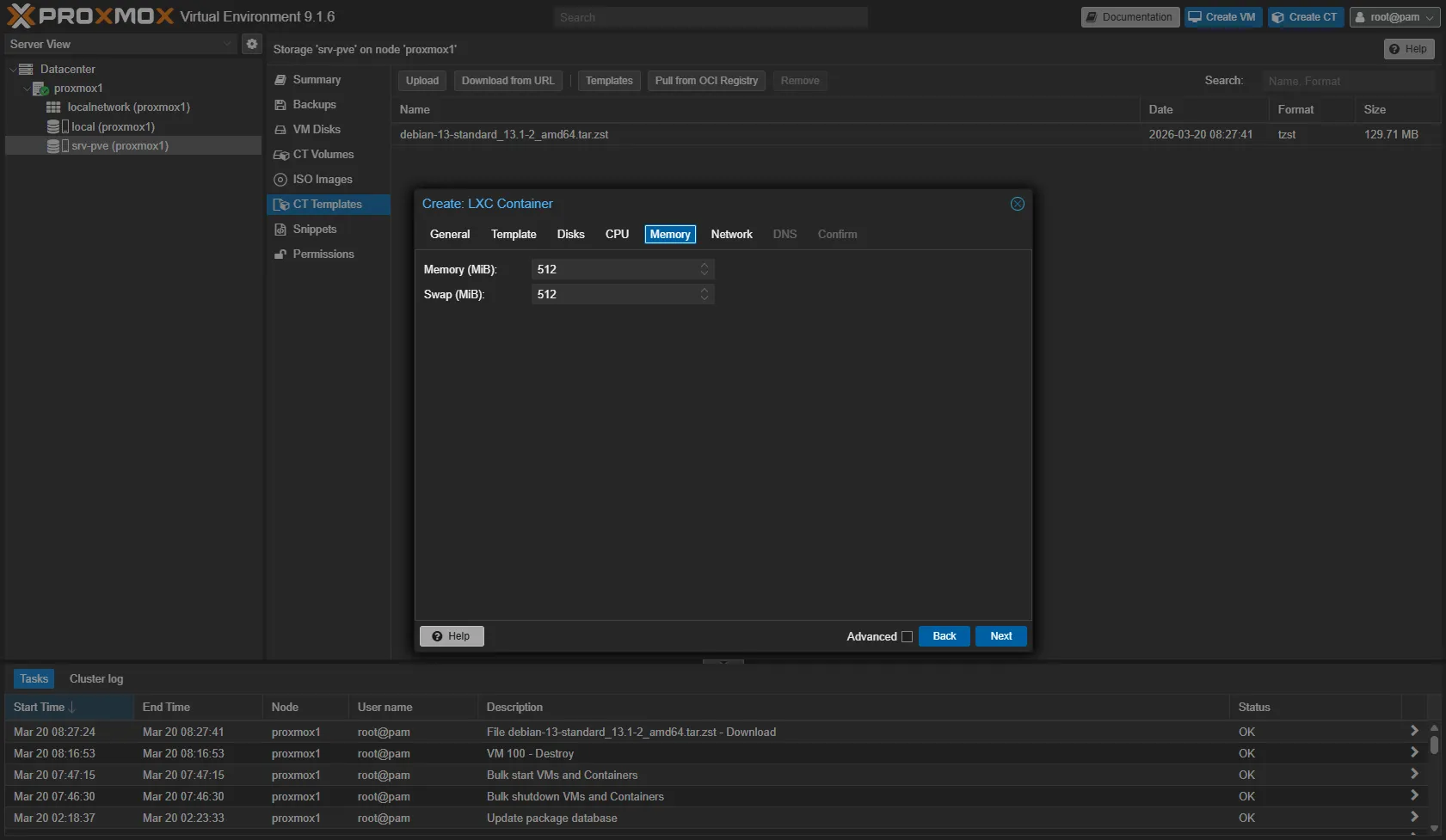The image size is (1446, 840).
Task: Open VM Disks storage icon
Action: point(280,130)
